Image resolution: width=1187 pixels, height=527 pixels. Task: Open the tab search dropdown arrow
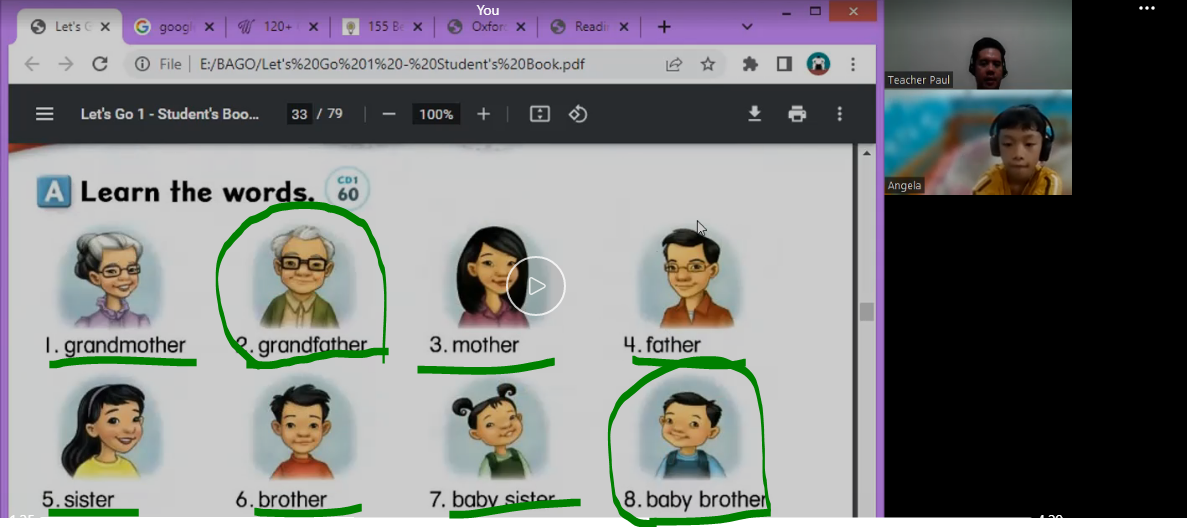point(747,27)
